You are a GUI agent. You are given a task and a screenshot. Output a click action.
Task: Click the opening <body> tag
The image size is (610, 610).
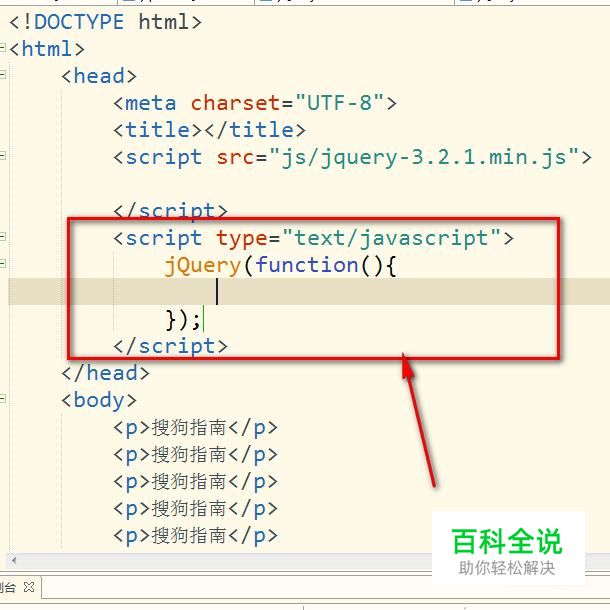99,400
